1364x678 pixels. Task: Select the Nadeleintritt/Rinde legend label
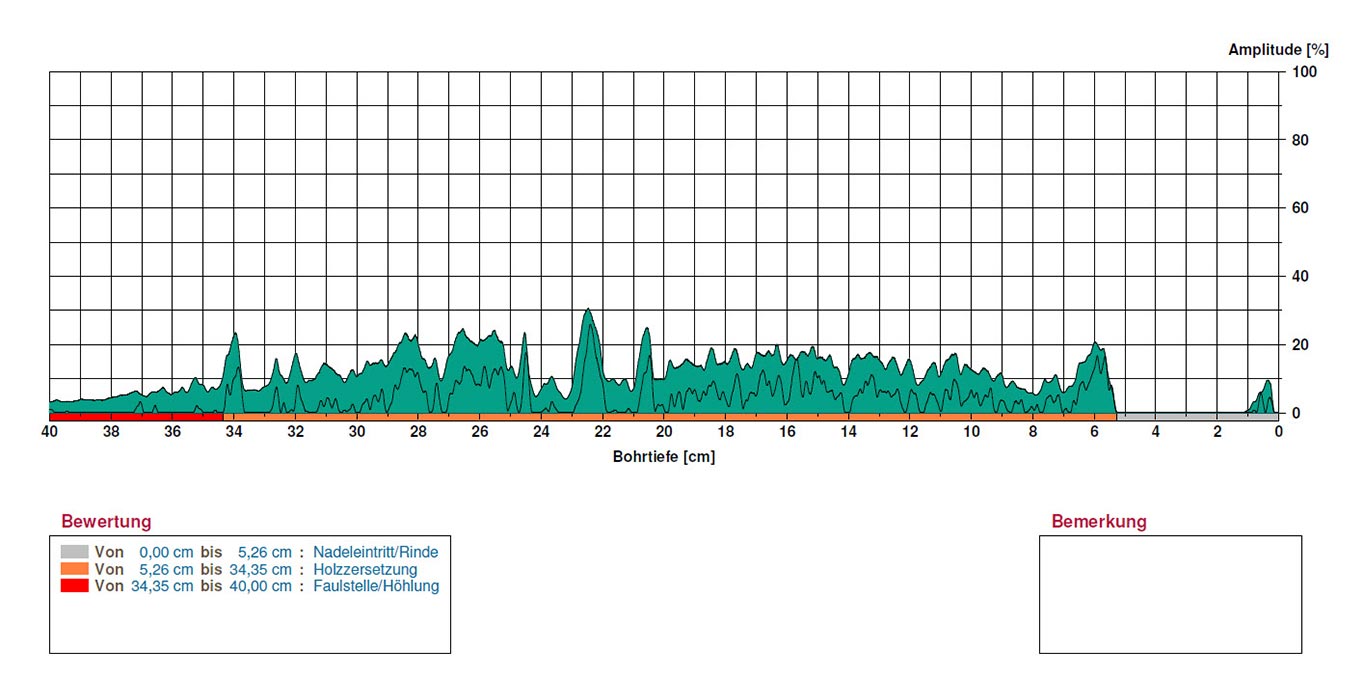pyautogui.click(x=375, y=552)
